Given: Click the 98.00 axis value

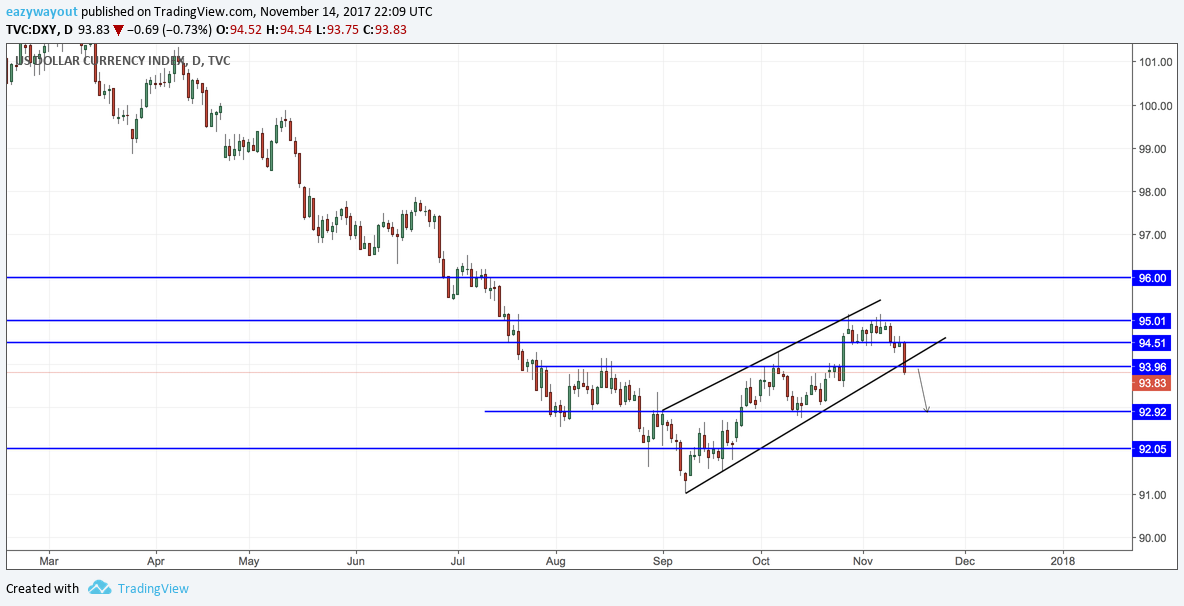Looking at the screenshot, I should [x=1154, y=192].
